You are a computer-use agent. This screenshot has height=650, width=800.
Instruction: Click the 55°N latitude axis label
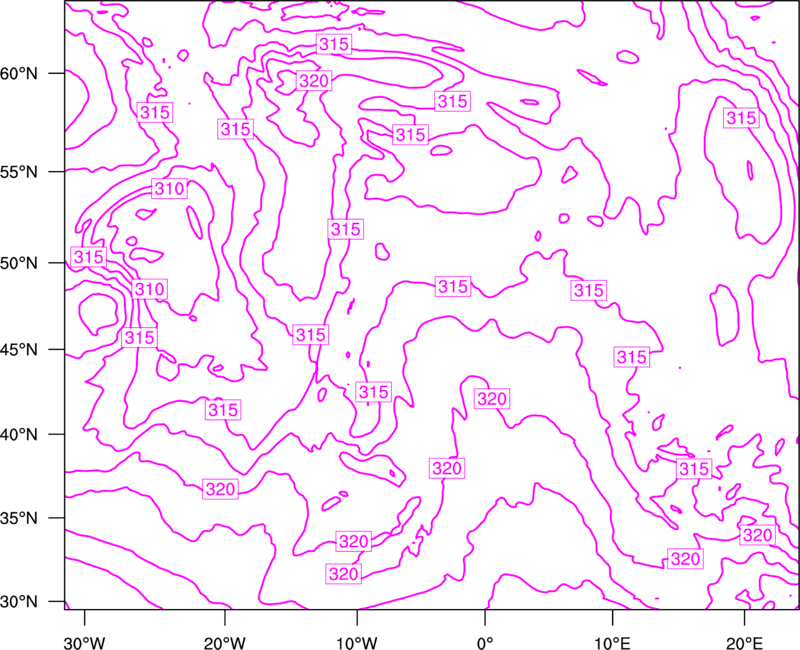pos(19,172)
